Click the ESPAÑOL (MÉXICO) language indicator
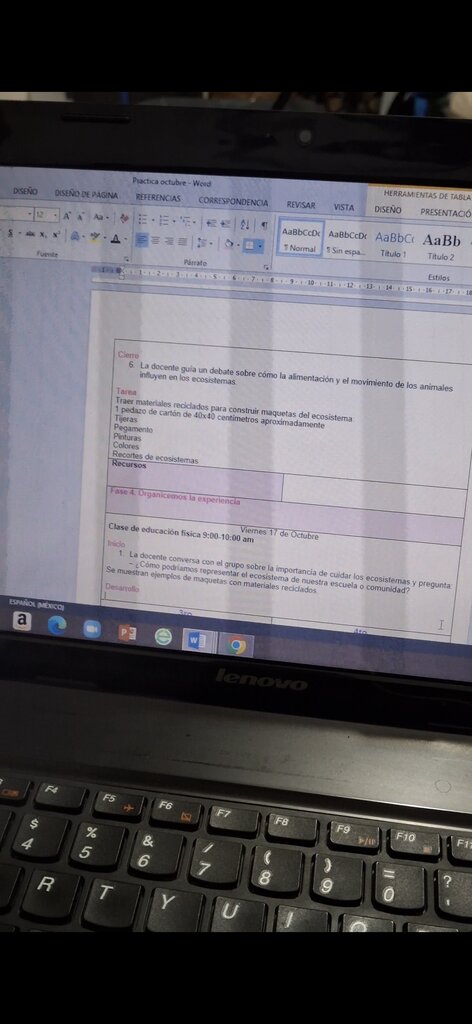472x1024 pixels. (x=36, y=602)
